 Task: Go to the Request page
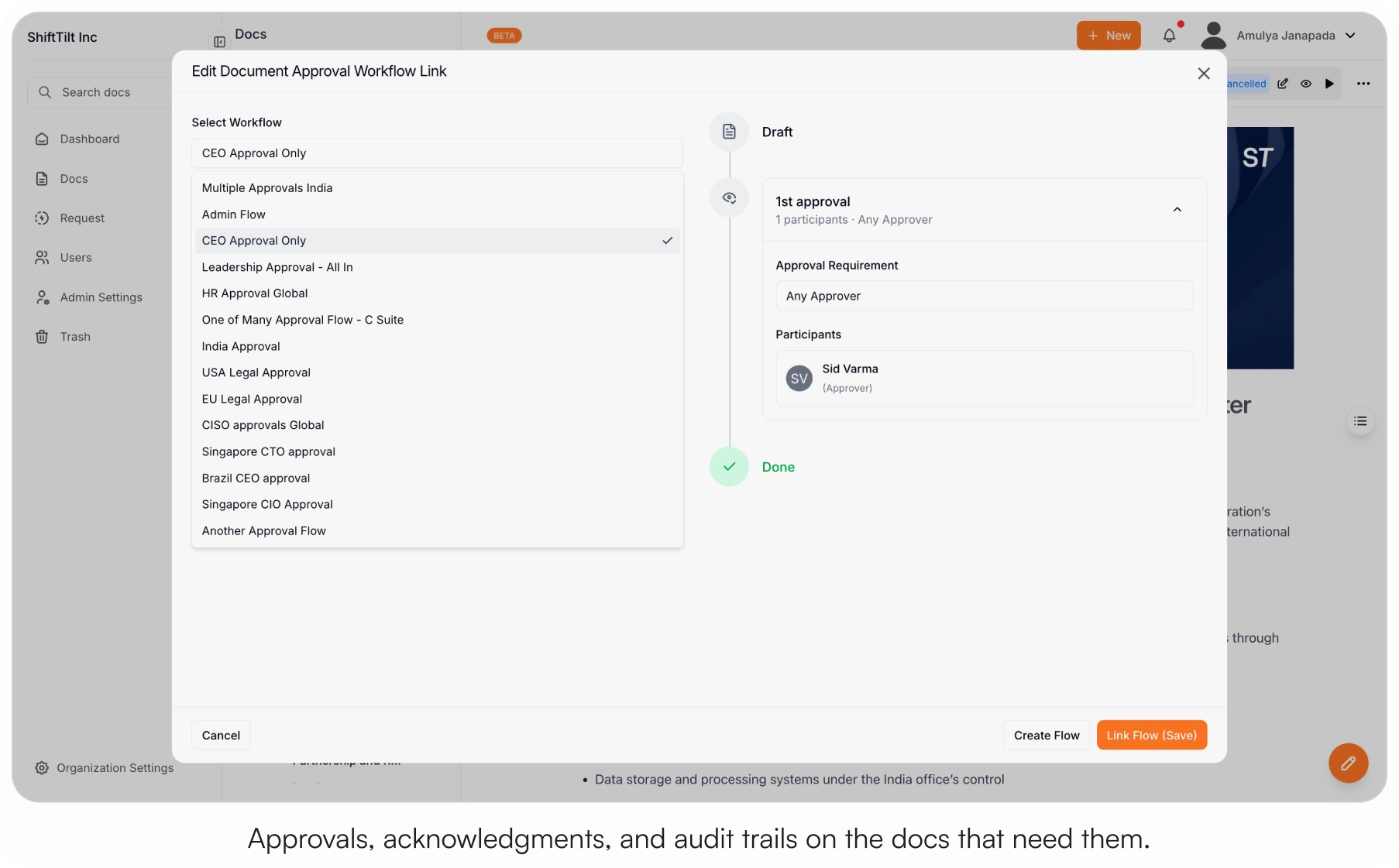click(70, 218)
